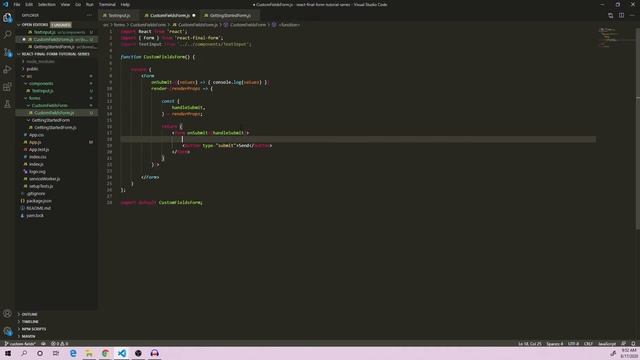Open the Accounts icon in activity bar

pyautogui.click(x=7, y=313)
